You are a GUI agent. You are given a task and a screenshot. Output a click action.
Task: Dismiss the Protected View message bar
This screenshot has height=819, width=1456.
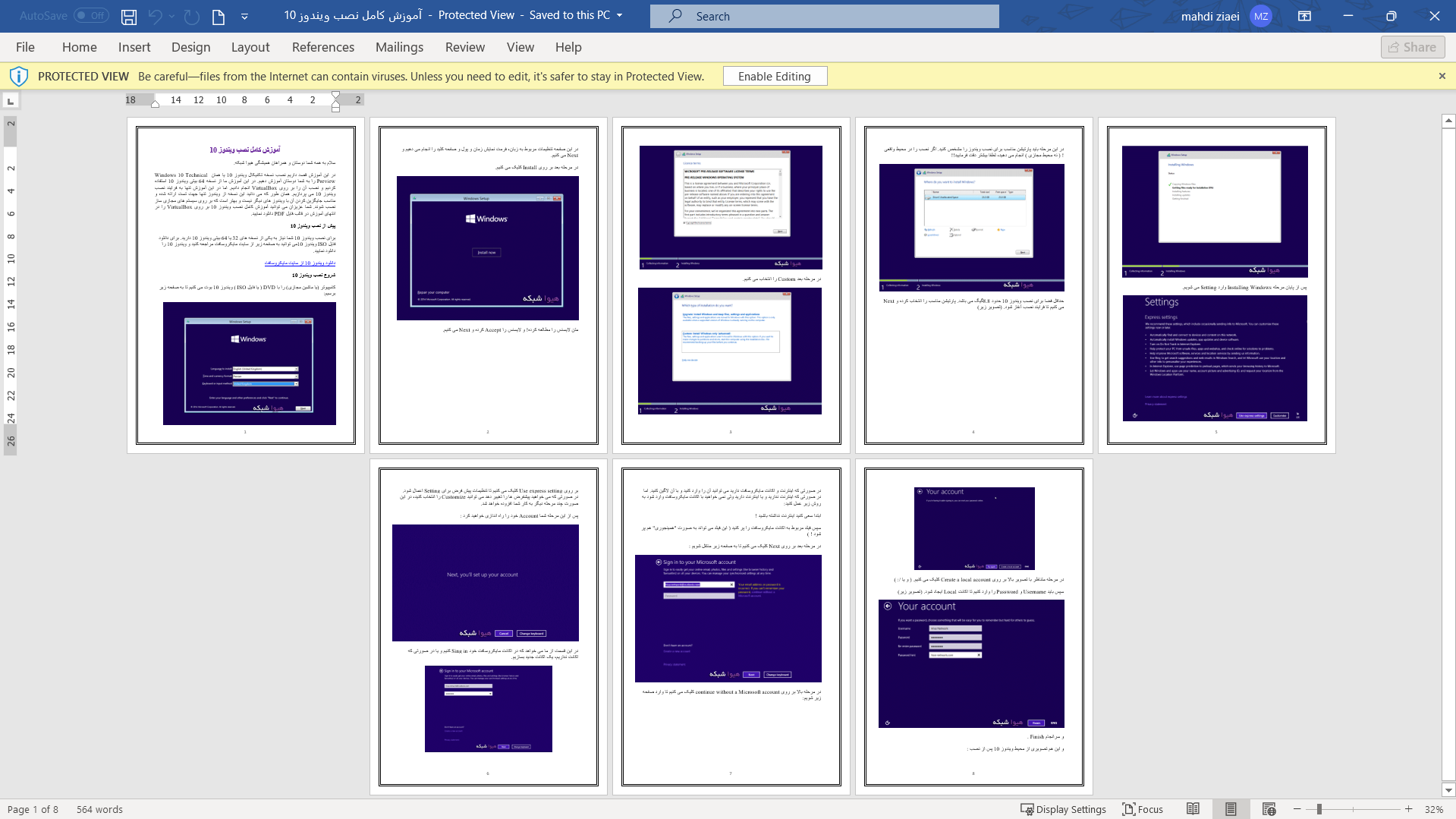click(1442, 76)
